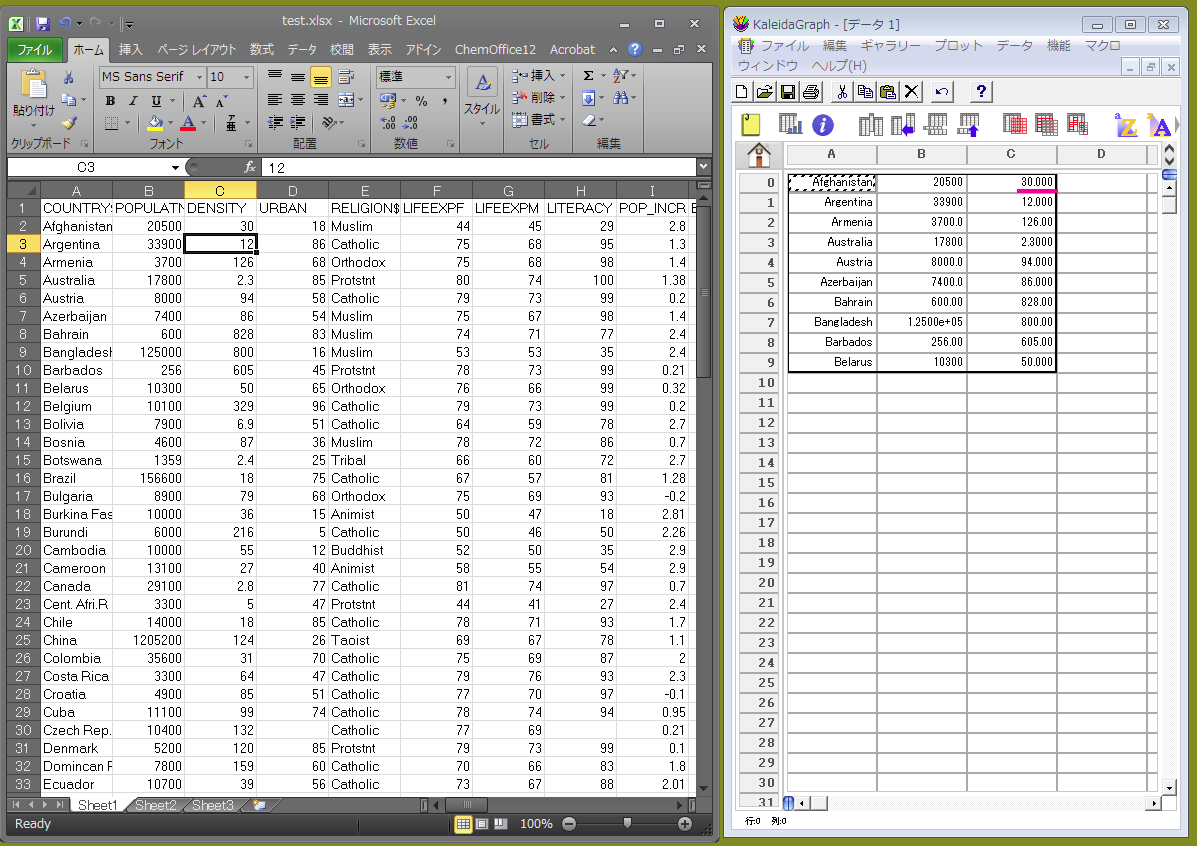Expand the Excel formula bar
The width and height of the screenshot is (1197, 846).
pos(703,166)
